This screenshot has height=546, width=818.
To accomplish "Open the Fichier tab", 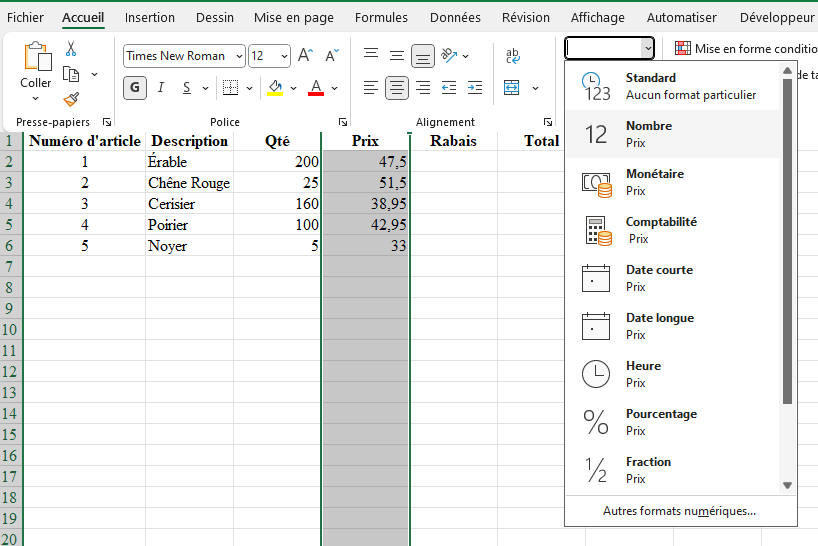I will point(25,17).
